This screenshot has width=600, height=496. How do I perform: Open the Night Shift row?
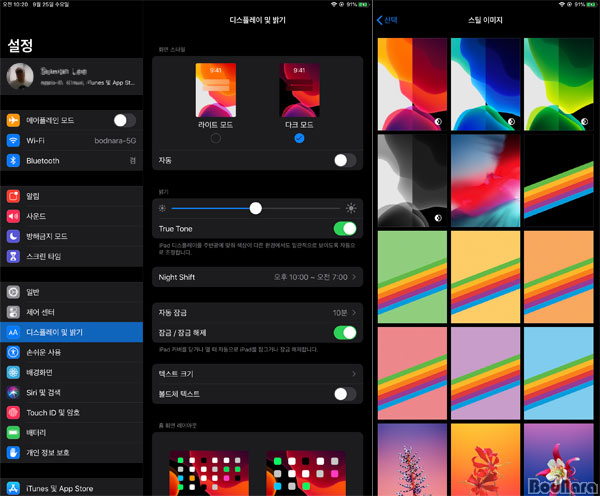(258, 277)
